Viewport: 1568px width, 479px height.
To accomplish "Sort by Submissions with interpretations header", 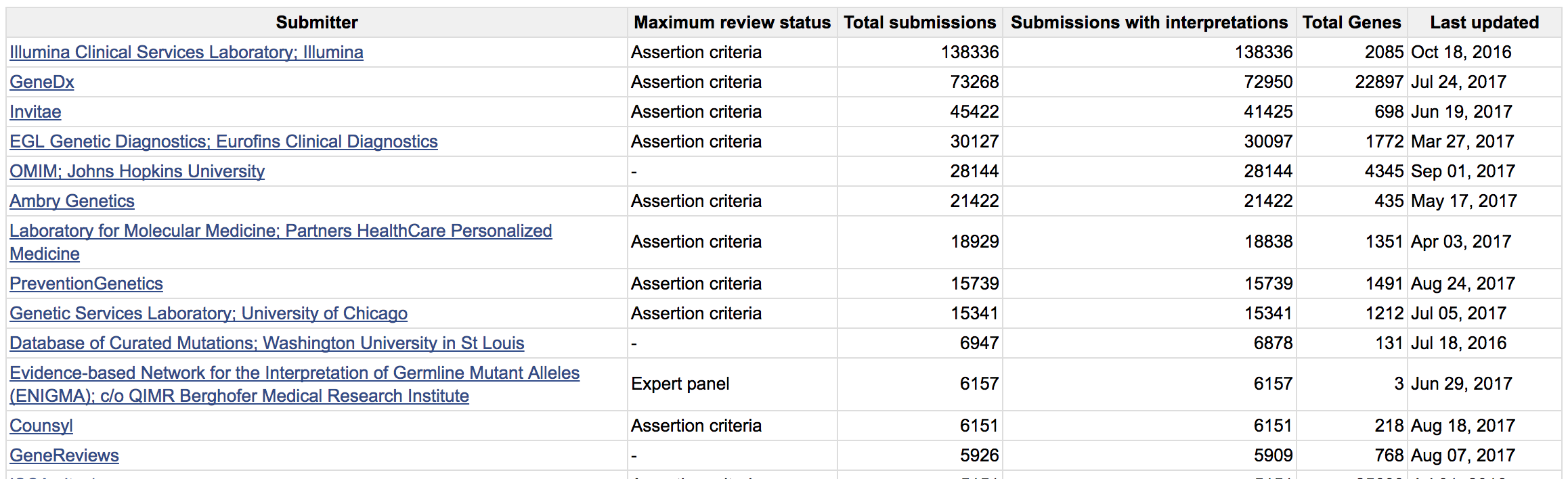I will coord(1149,22).
